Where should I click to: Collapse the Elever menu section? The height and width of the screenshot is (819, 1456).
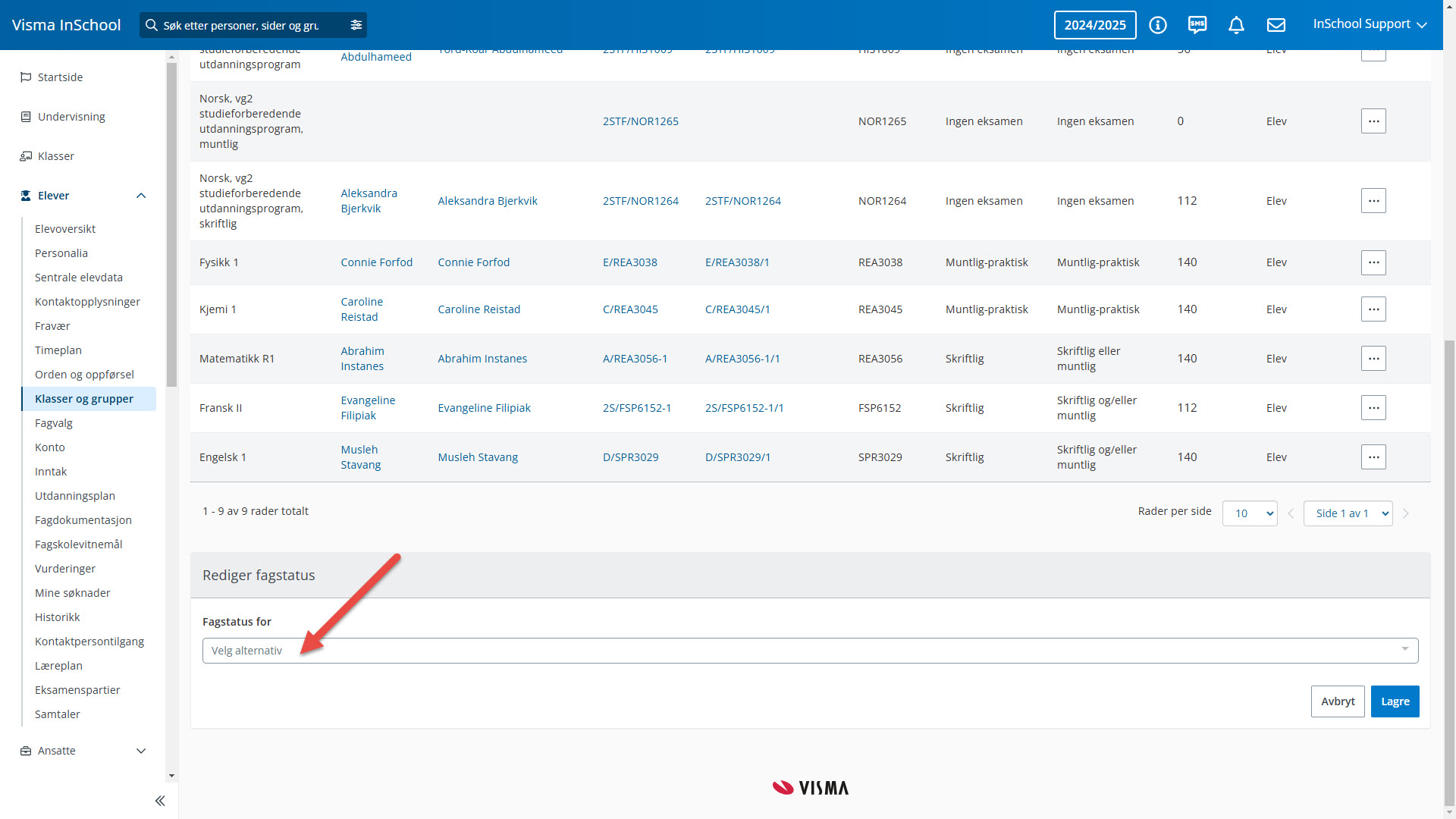[x=141, y=196]
